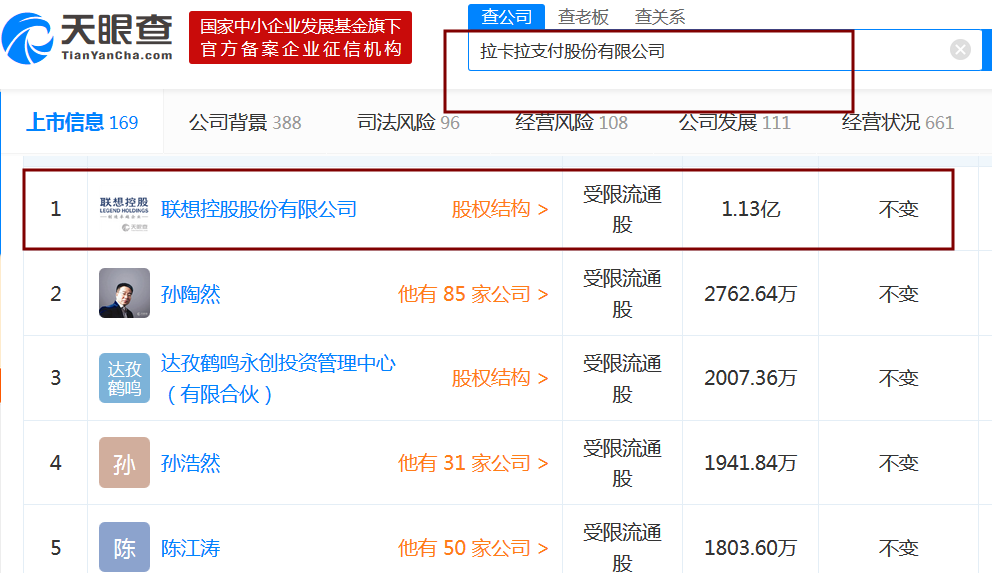Clear the search box with X icon
Image resolution: width=992 pixels, height=573 pixels.
[x=960, y=49]
